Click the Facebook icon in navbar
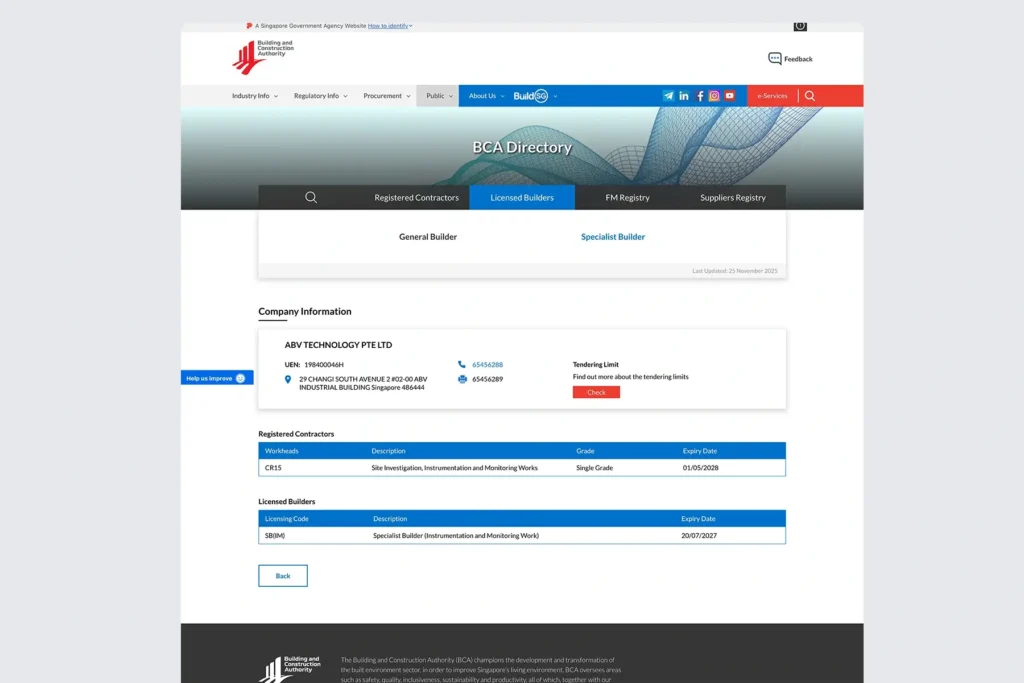1024x683 pixels. [700, 96]
